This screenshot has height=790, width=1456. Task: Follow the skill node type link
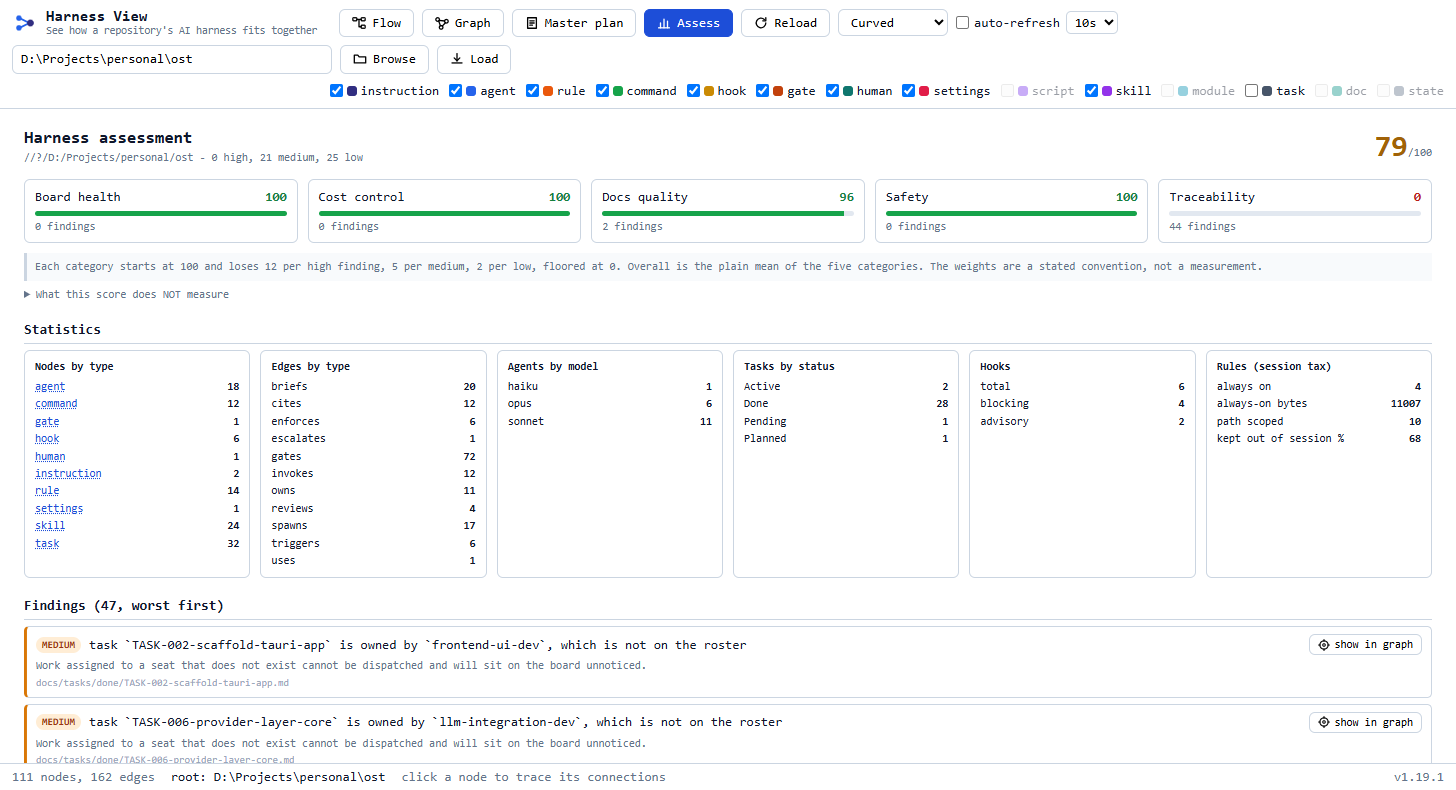tap(50, 526)
